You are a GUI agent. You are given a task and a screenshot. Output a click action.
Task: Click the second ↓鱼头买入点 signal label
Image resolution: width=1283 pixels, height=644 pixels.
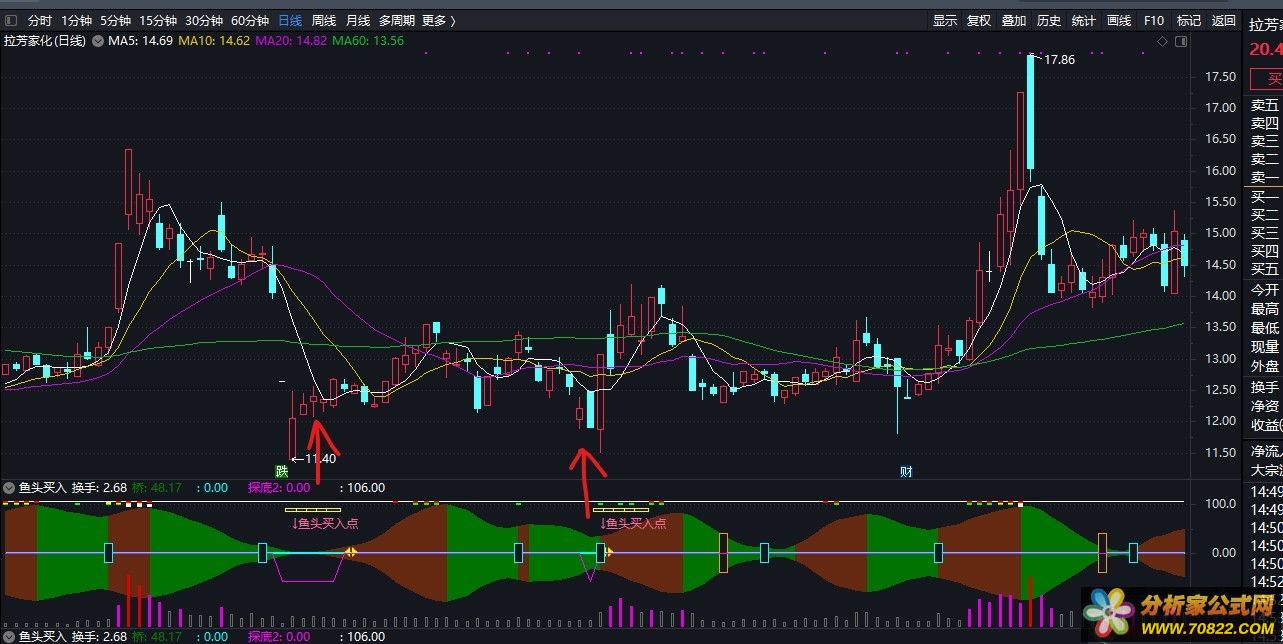[x=632, y=522]
